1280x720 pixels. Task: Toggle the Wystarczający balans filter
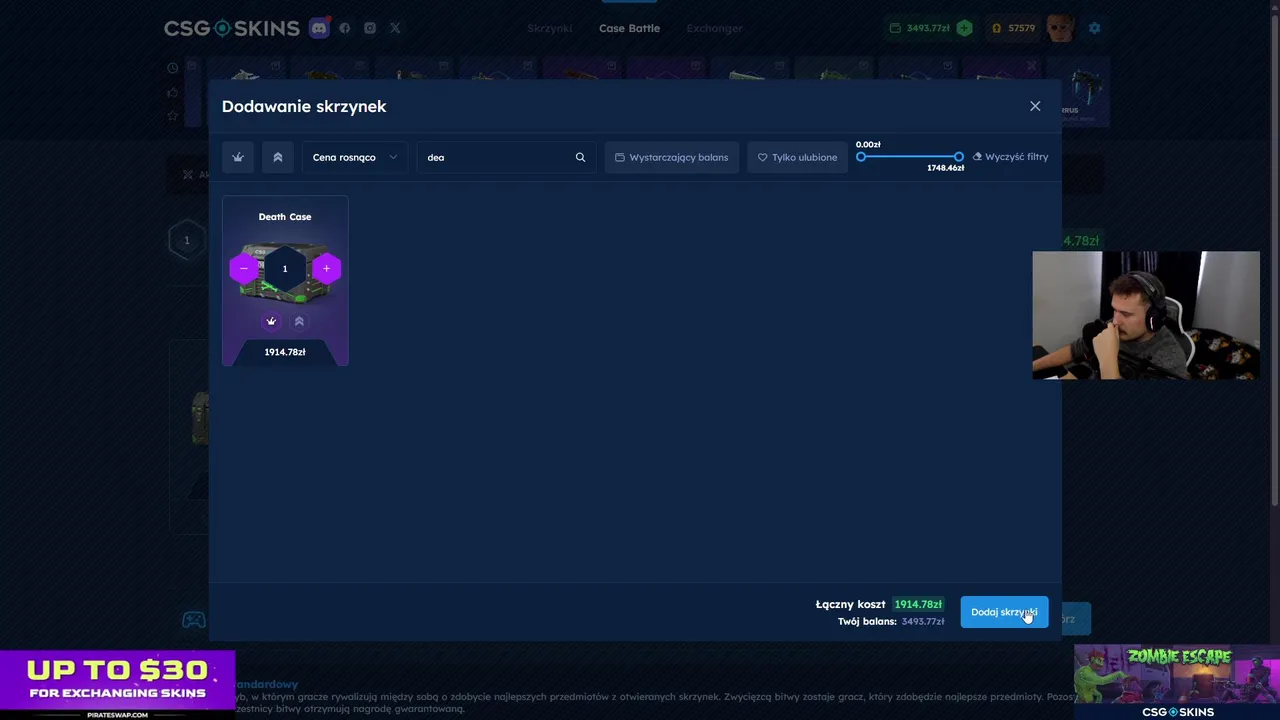click(x=672, y=157)
